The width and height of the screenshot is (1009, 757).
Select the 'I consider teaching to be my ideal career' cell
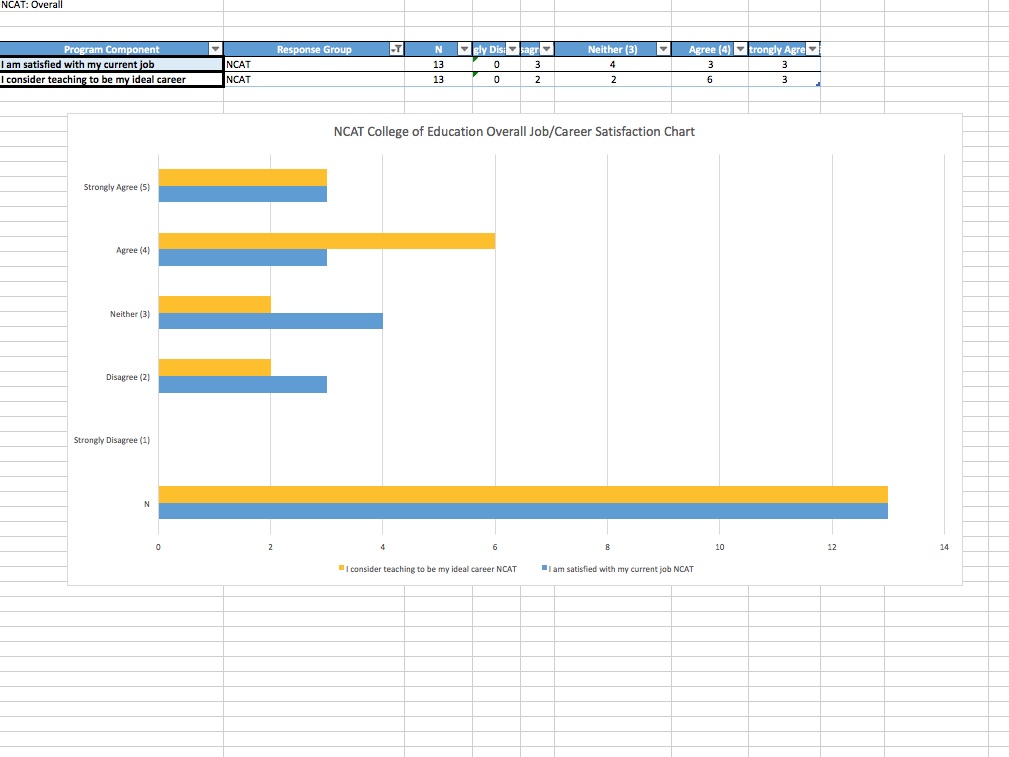(x=111, y=79)
